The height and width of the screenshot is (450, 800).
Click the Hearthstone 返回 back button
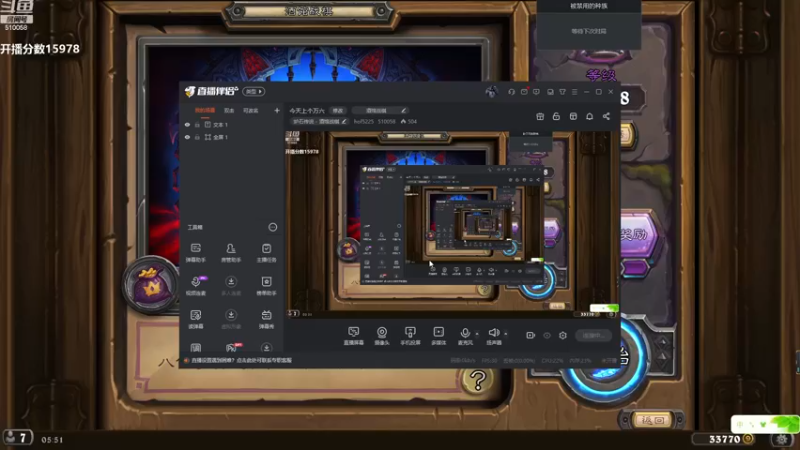coord(653,420)
